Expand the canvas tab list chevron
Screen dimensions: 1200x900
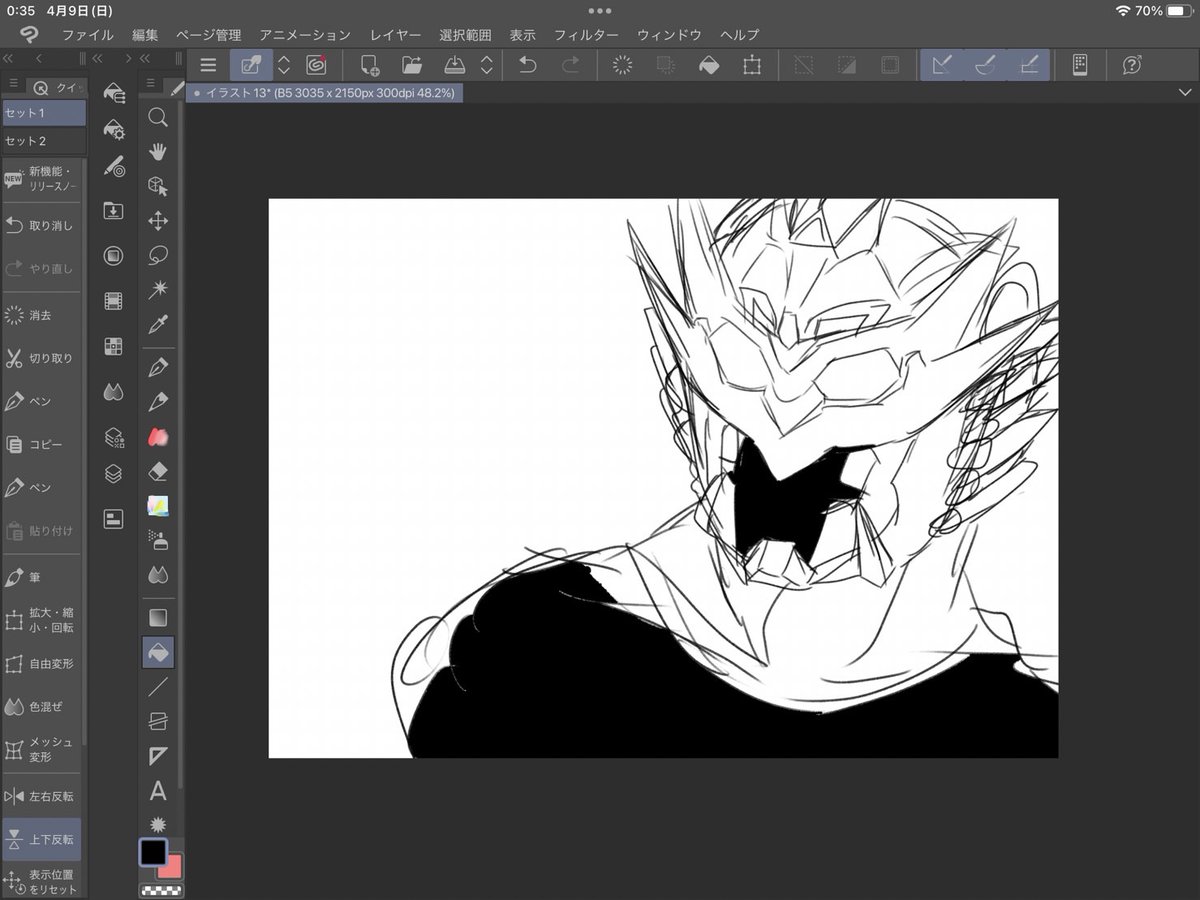[x=1185, y=92]
